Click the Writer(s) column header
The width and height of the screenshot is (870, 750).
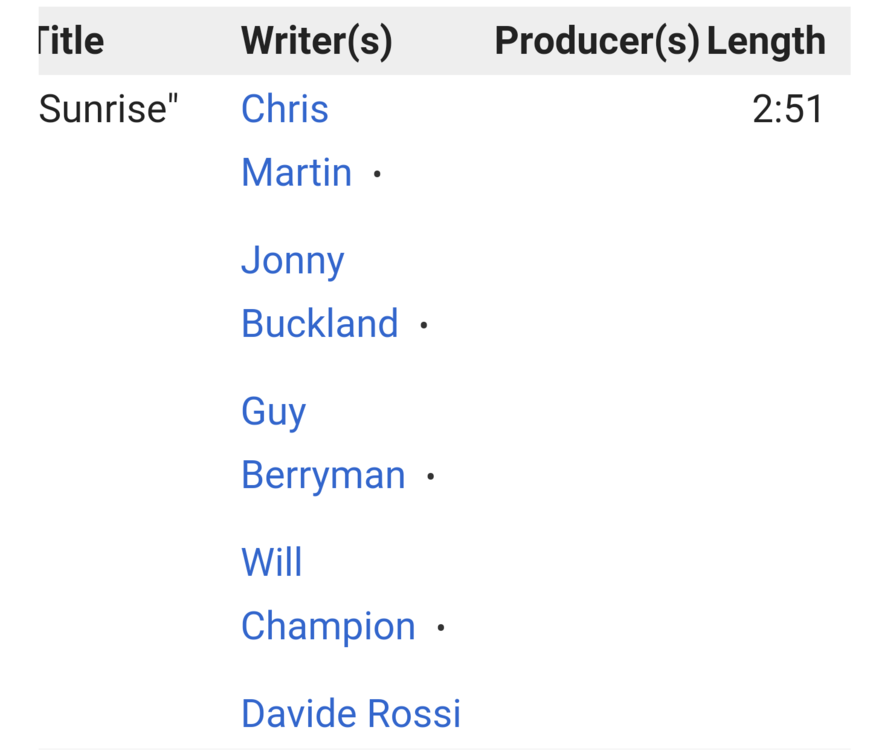(316, 41)
